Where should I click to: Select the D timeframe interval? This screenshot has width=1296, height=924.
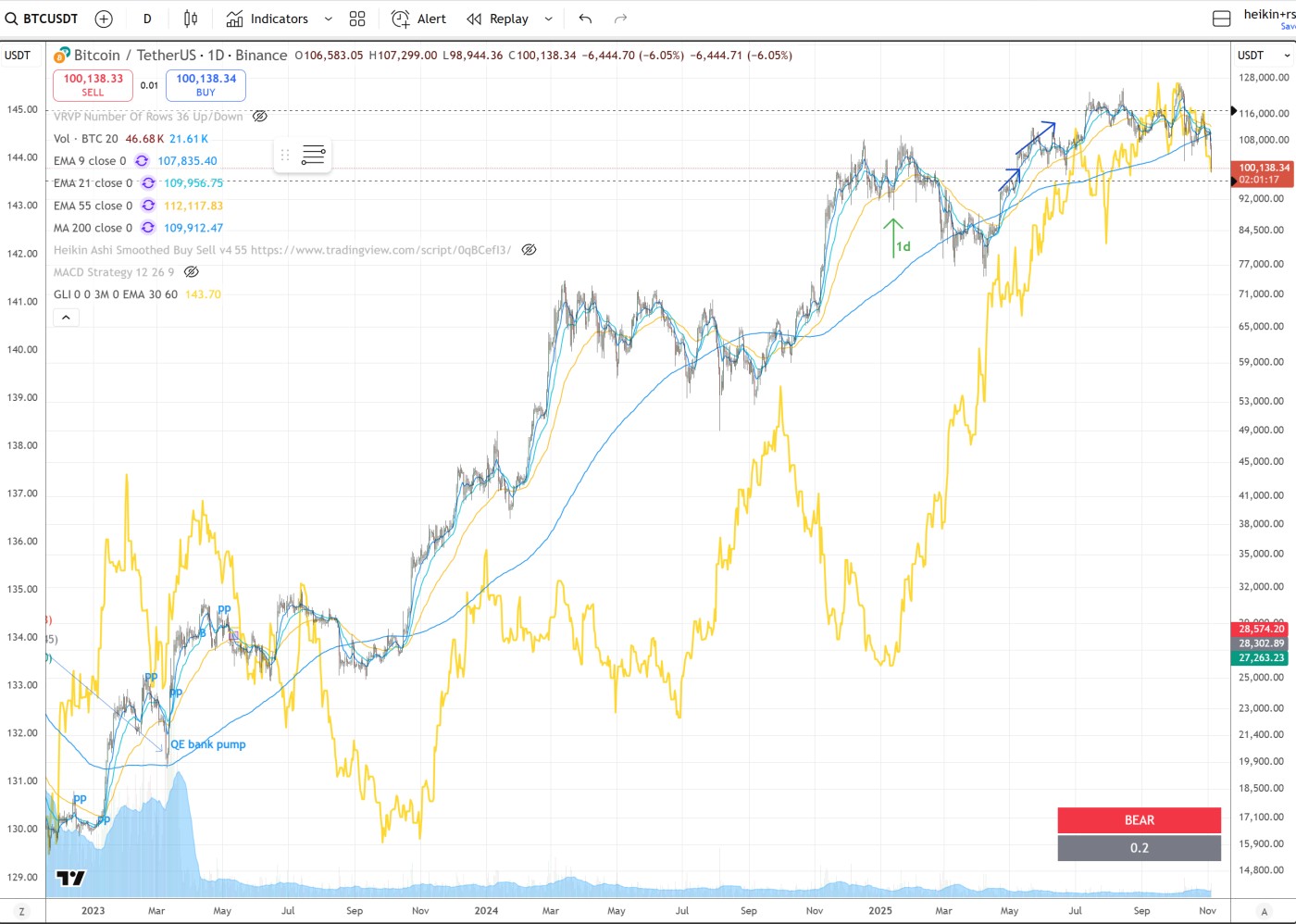[147, 19]
